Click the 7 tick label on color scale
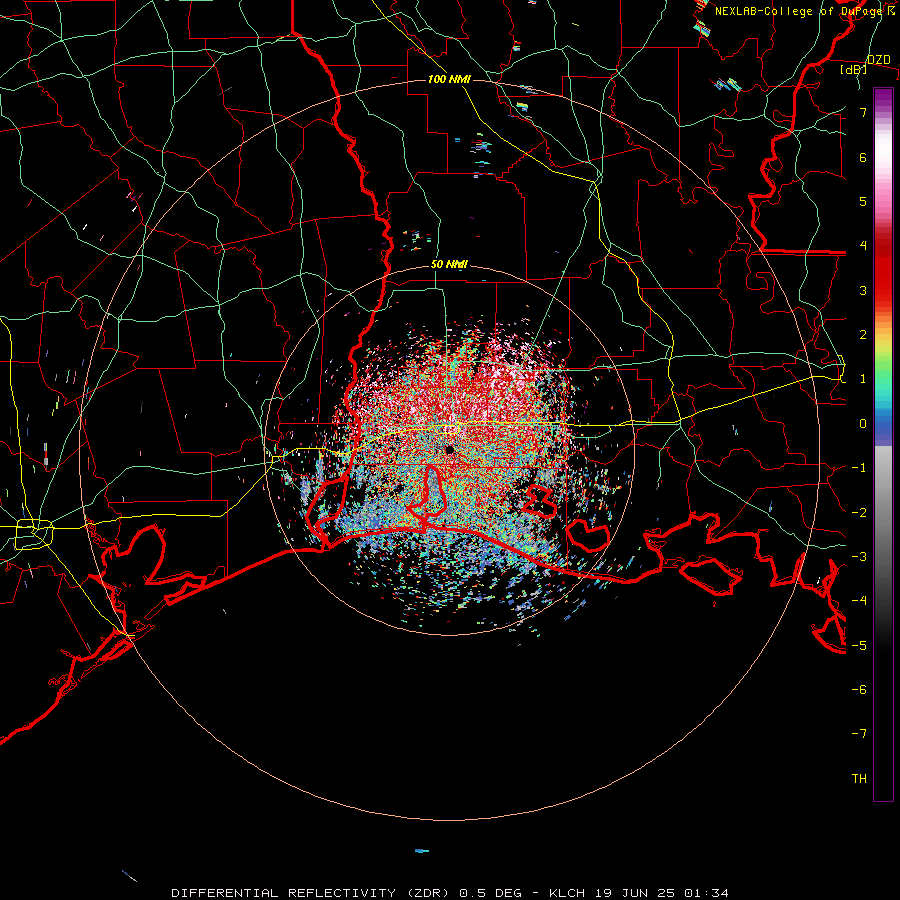The height and width of the screenshot is (900, 900). pos(863,112)
